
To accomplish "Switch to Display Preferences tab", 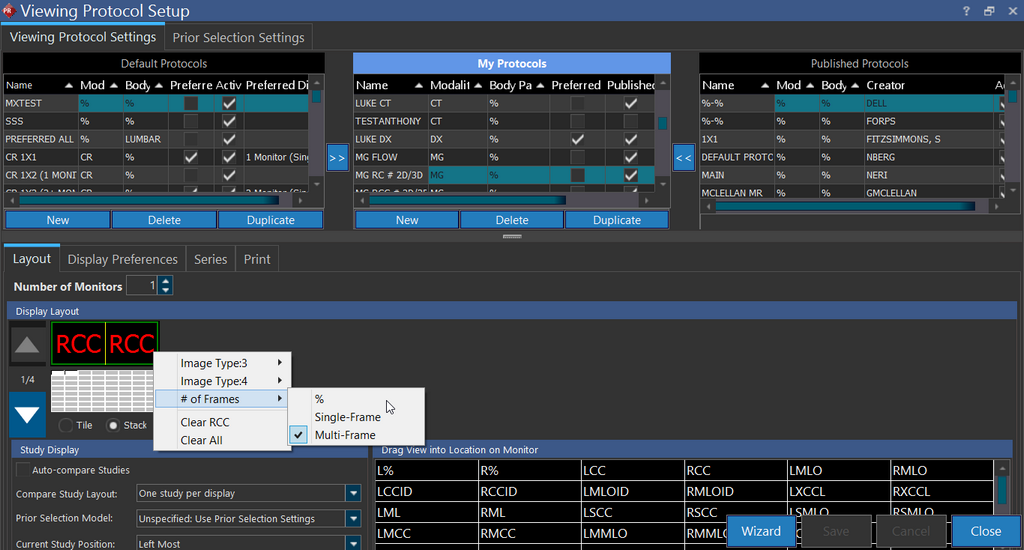I will click(x=122, y=259).
